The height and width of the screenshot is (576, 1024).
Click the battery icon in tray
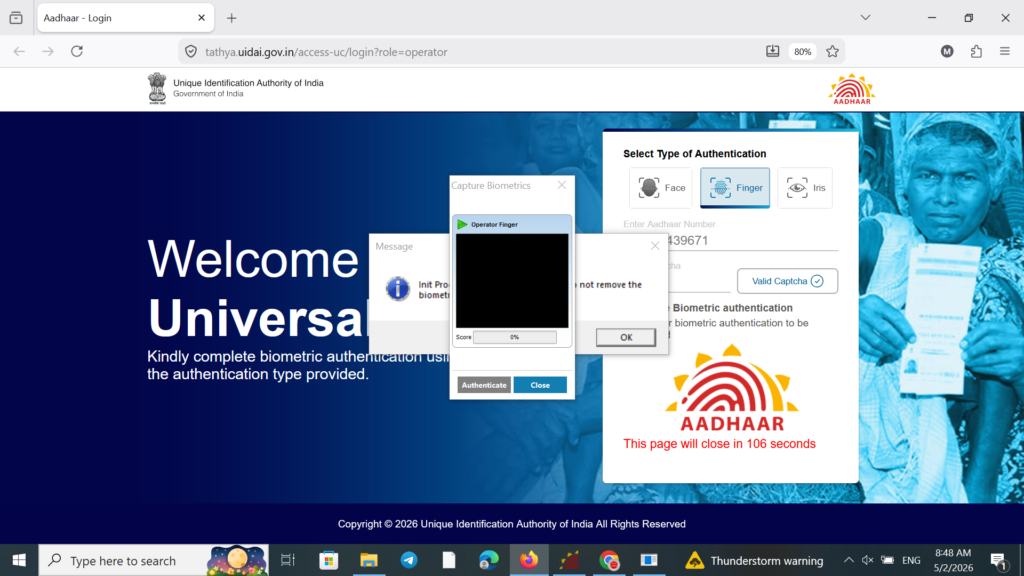pyautogui.click(x=888, y=560)
